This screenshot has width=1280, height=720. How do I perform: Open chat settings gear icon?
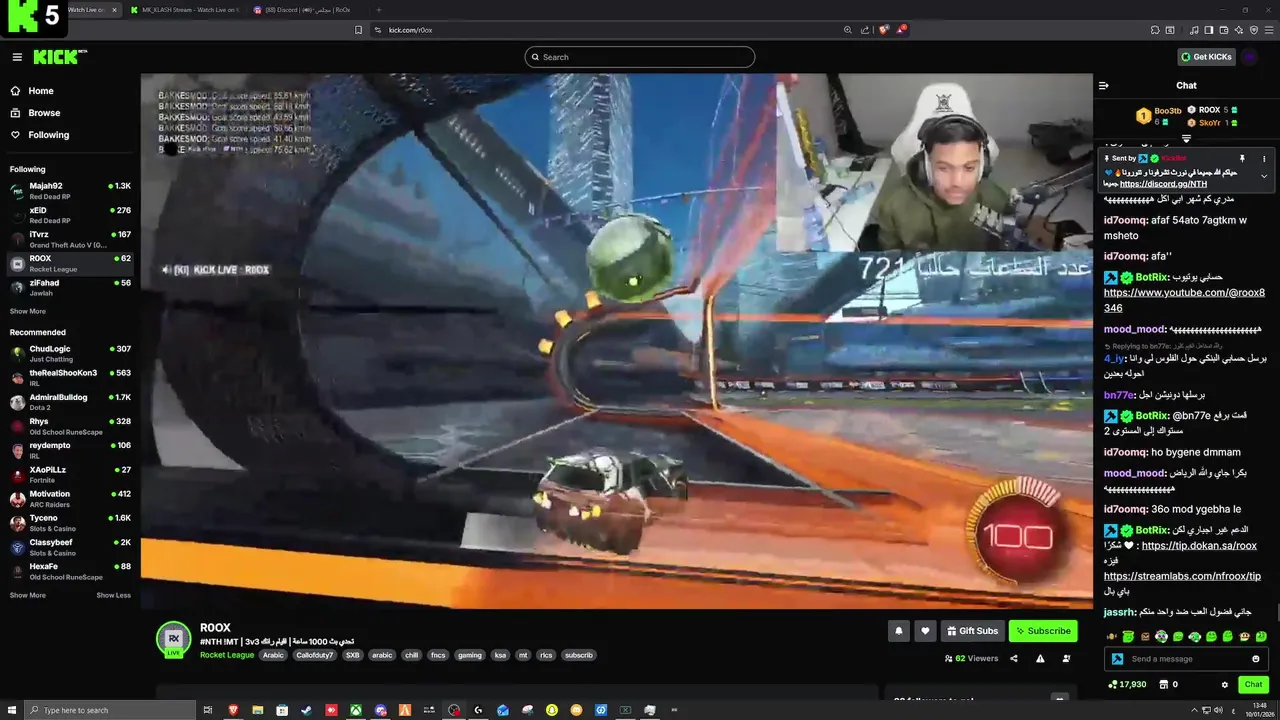tap(1225, 684)
